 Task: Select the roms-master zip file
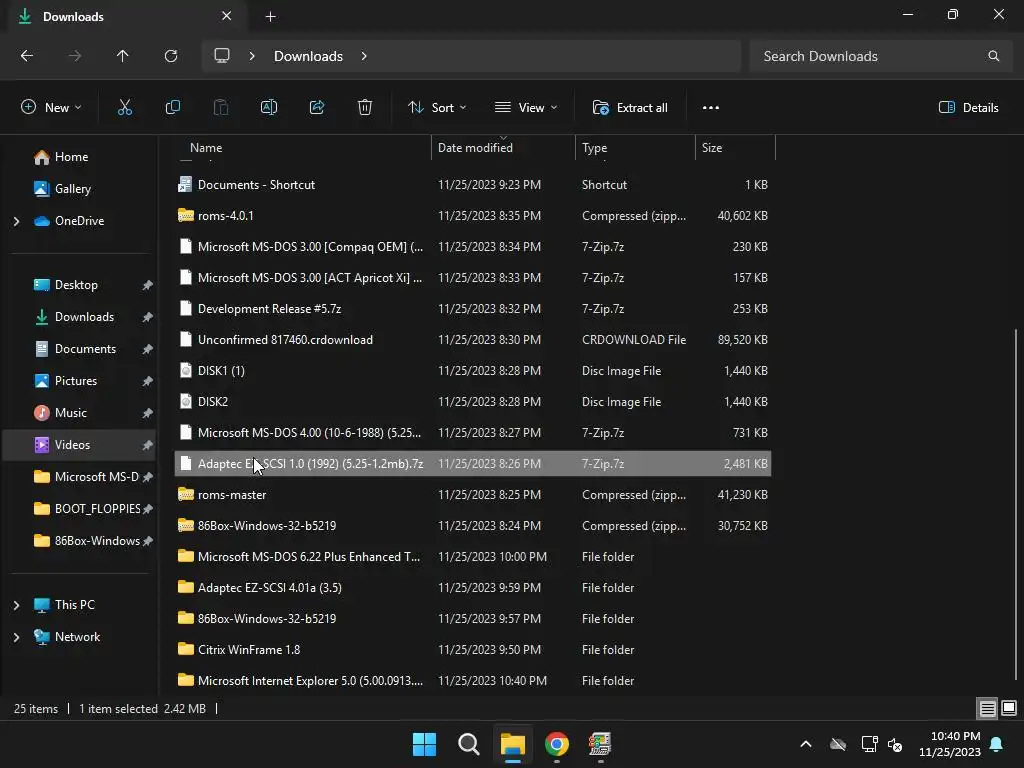(473, 495)
